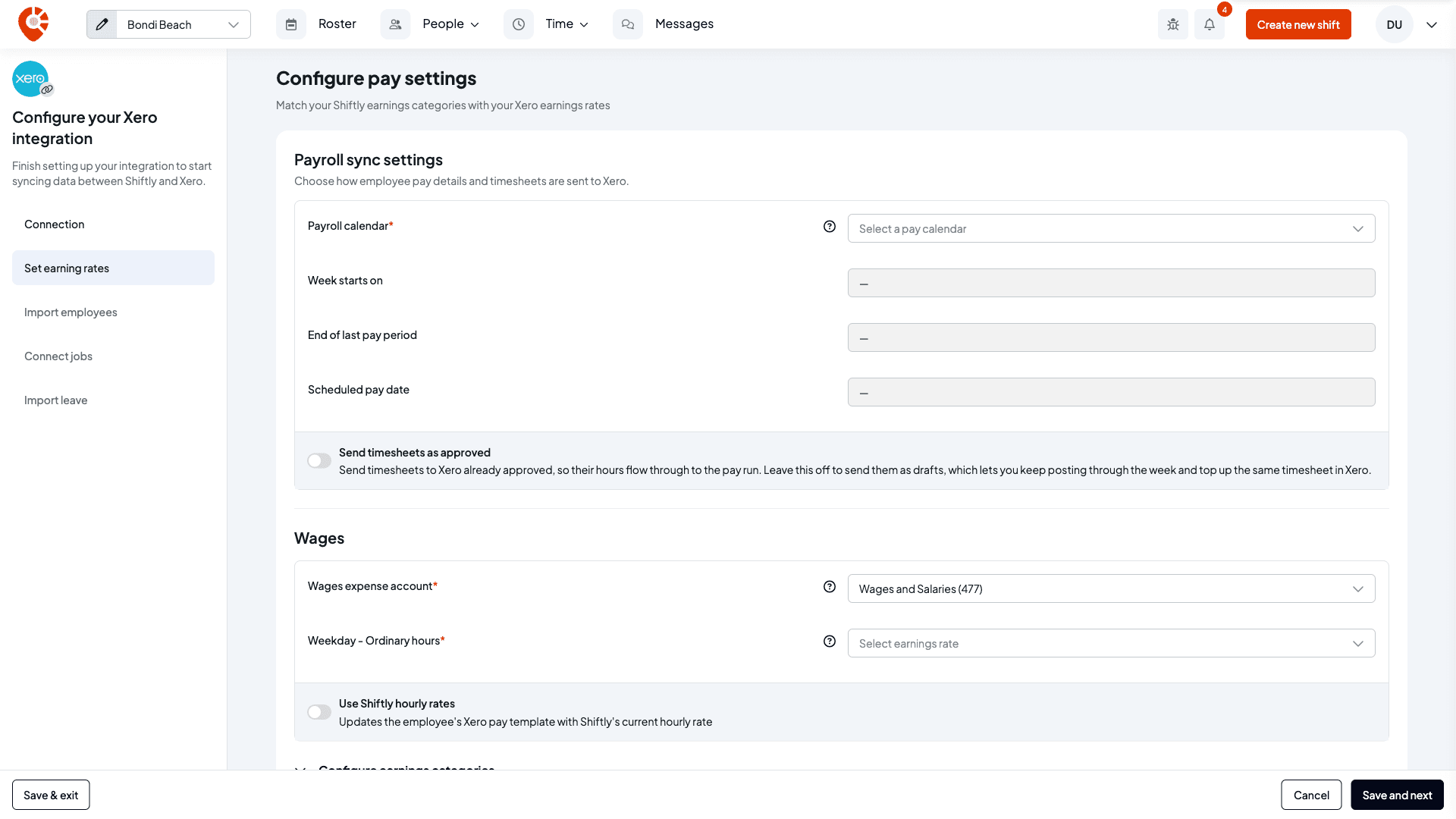Click the Cancel button
1456x819 pixels.
tap(1311, 795)
